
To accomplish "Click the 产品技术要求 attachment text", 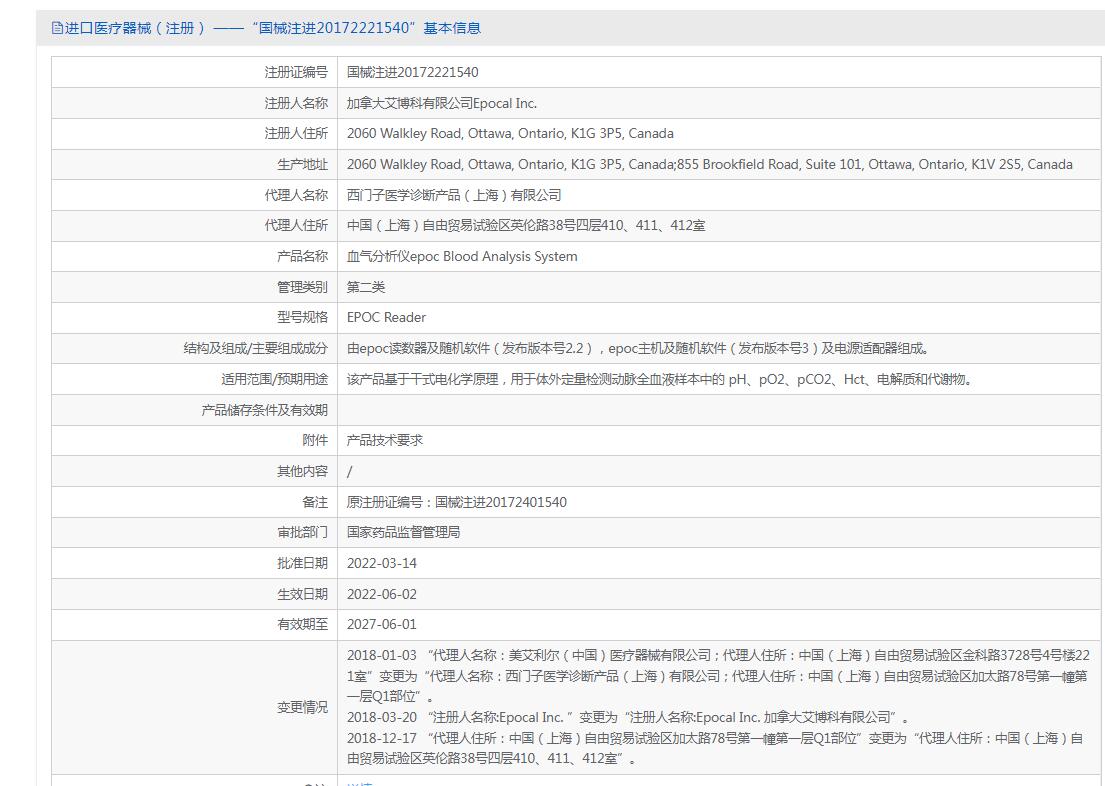I will tap(385, 440).
